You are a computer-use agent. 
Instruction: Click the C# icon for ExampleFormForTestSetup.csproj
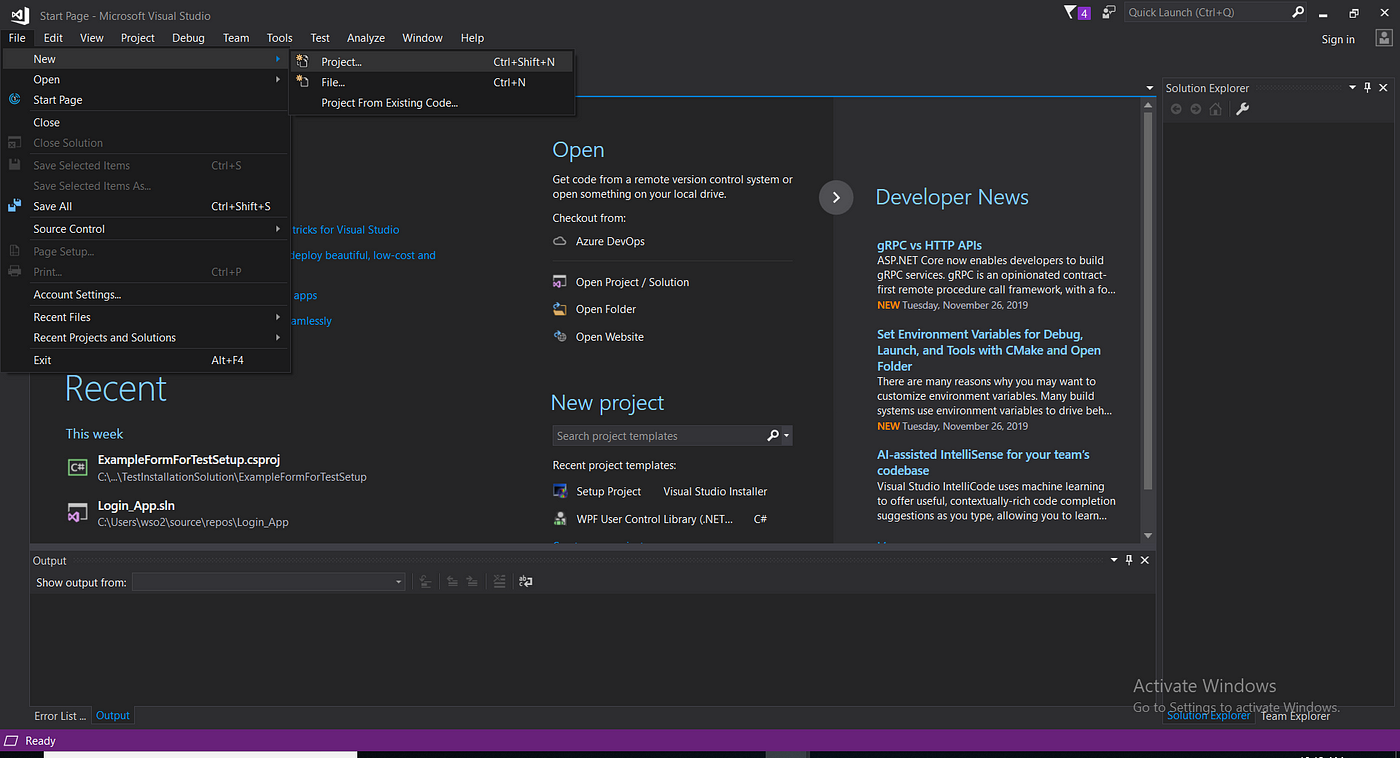click(77, 467)
